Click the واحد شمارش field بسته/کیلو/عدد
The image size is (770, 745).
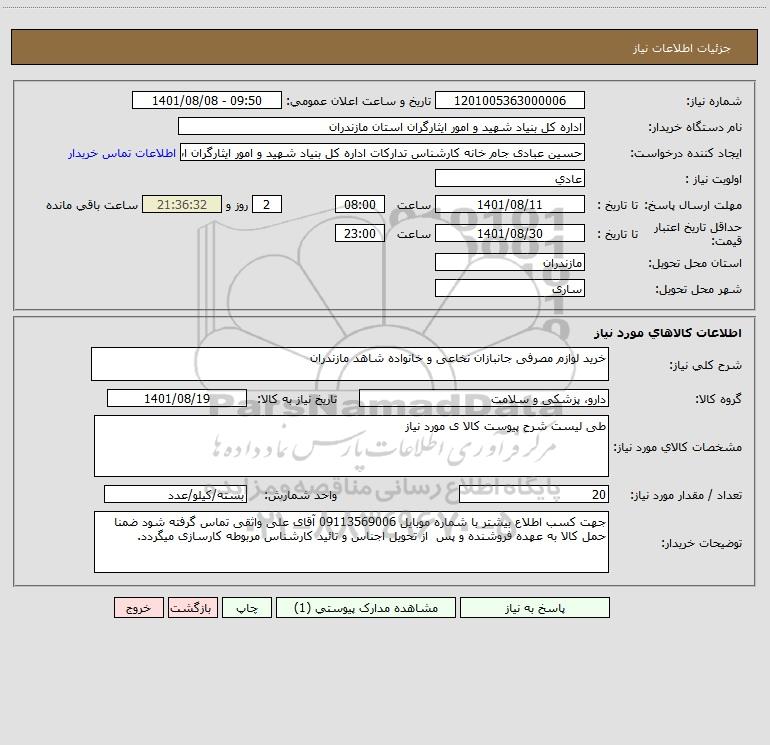(175, 494)
